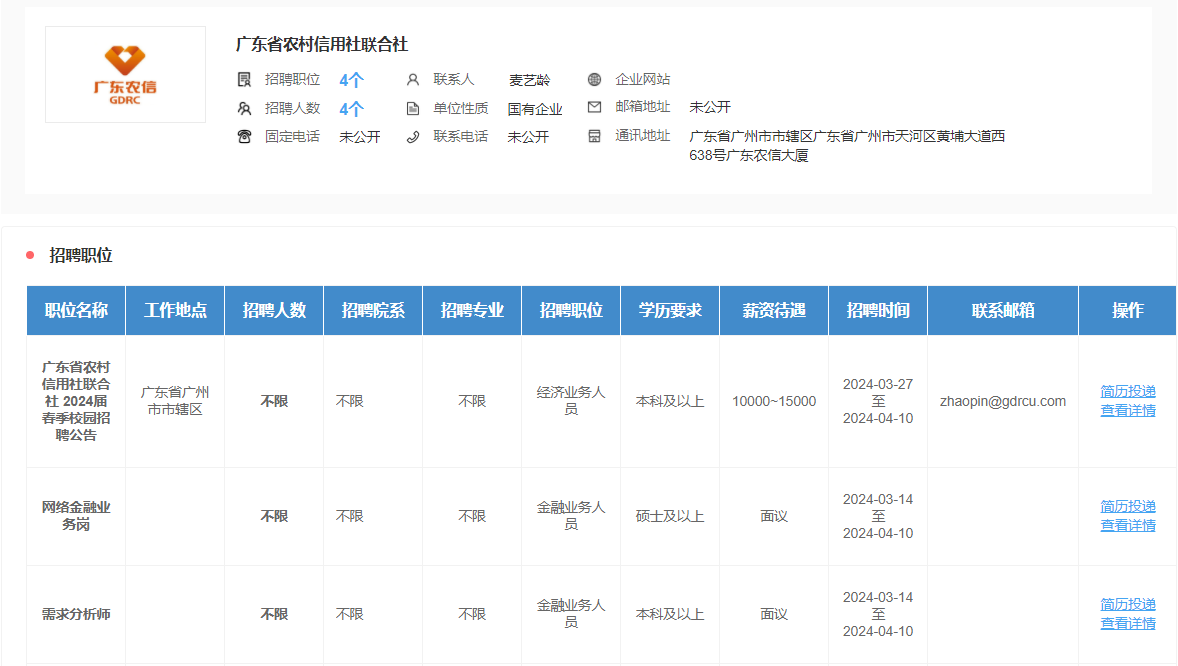Open 查看详情 for 春季校园招聘公告 row

point(1128,410)
